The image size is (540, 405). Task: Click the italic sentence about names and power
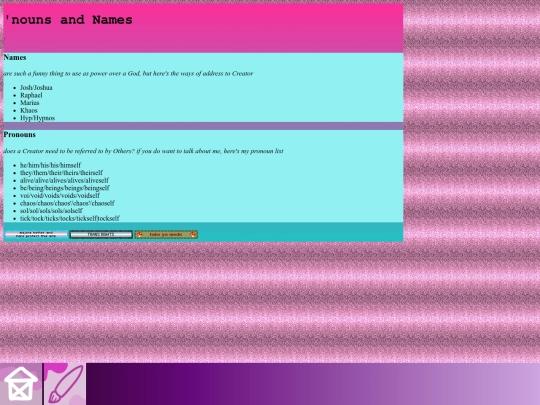[x=128, y=73]
